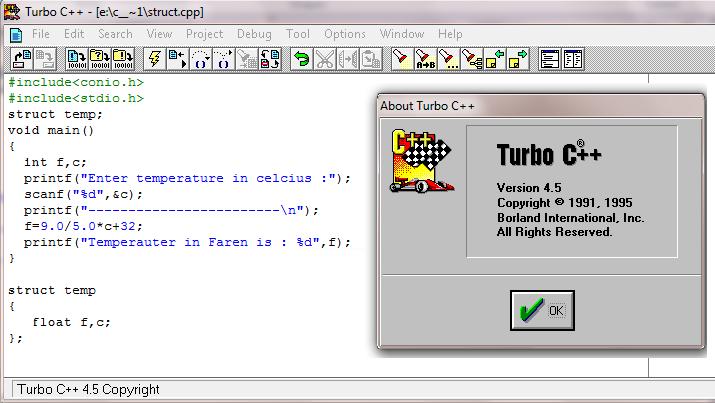Click the status bar "Turbo C++ 4.5 Copyright" text
Viewport: 715px width, 403px height.
[88, 389]
